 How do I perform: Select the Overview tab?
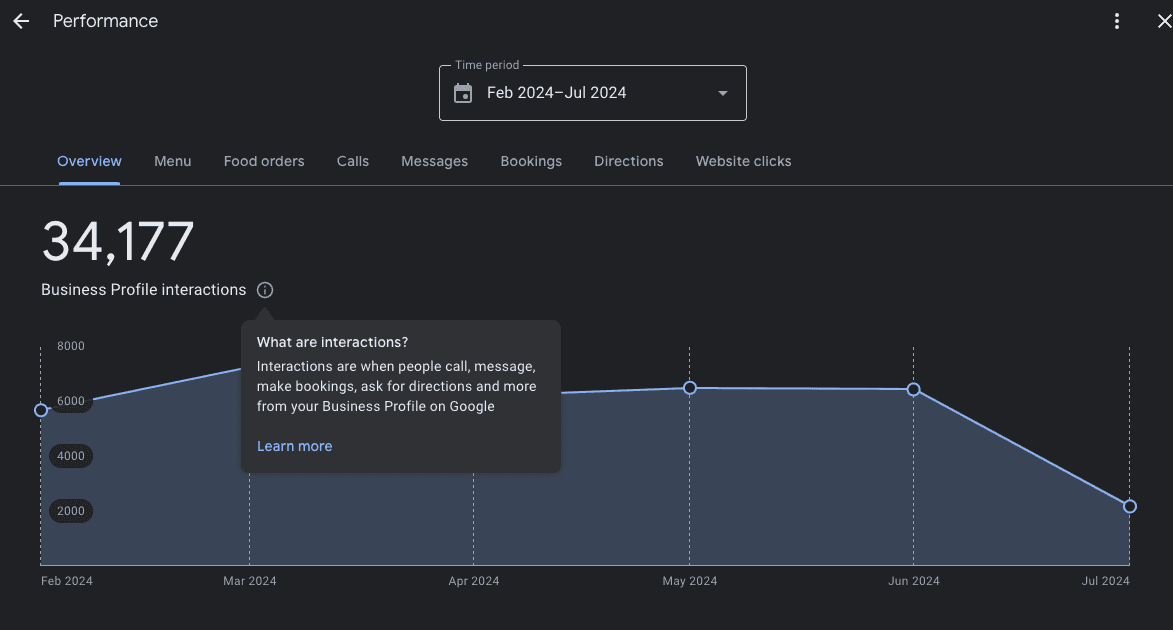point(89,161)
